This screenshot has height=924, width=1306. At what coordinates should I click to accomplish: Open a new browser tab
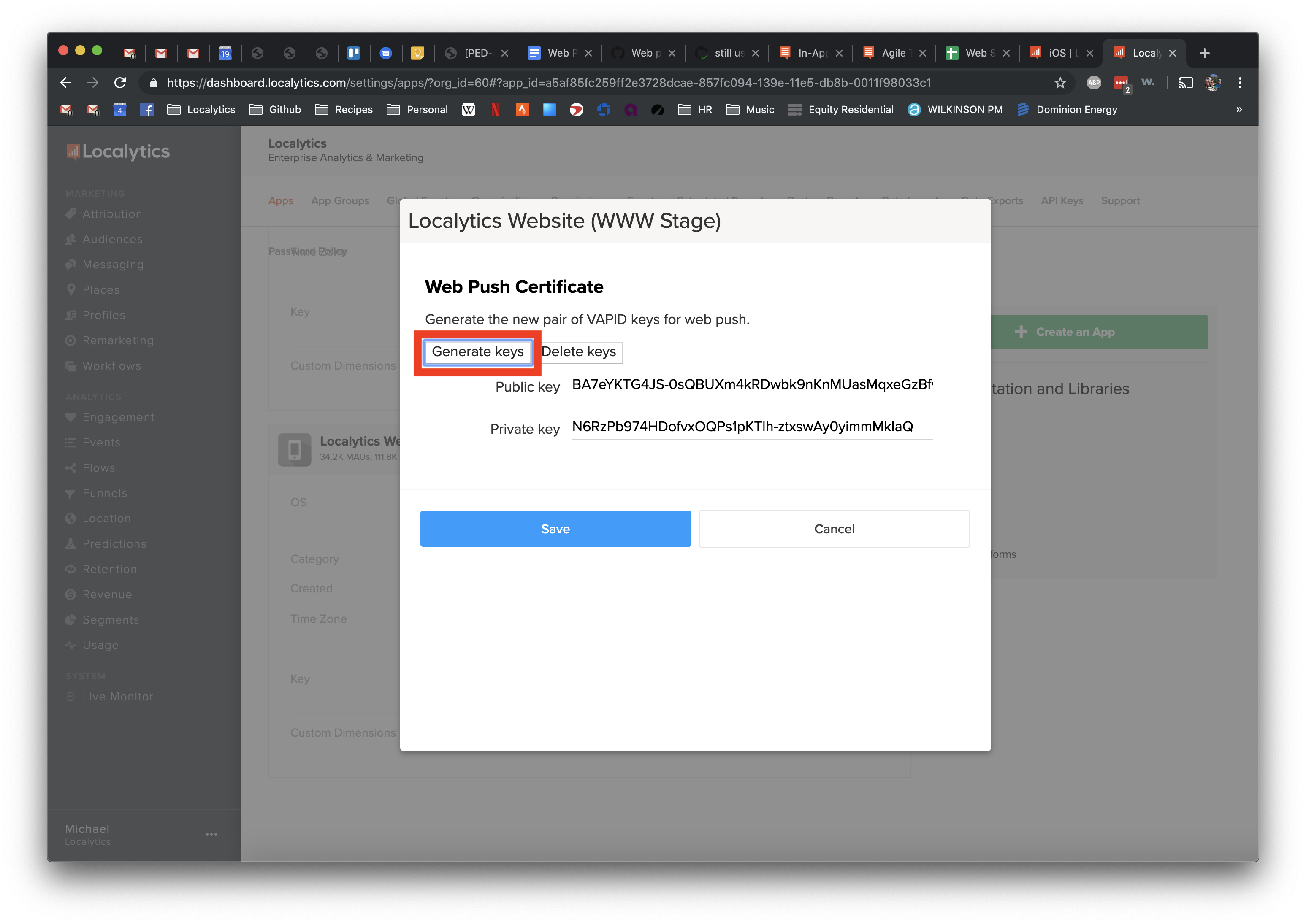[1204, 54]
